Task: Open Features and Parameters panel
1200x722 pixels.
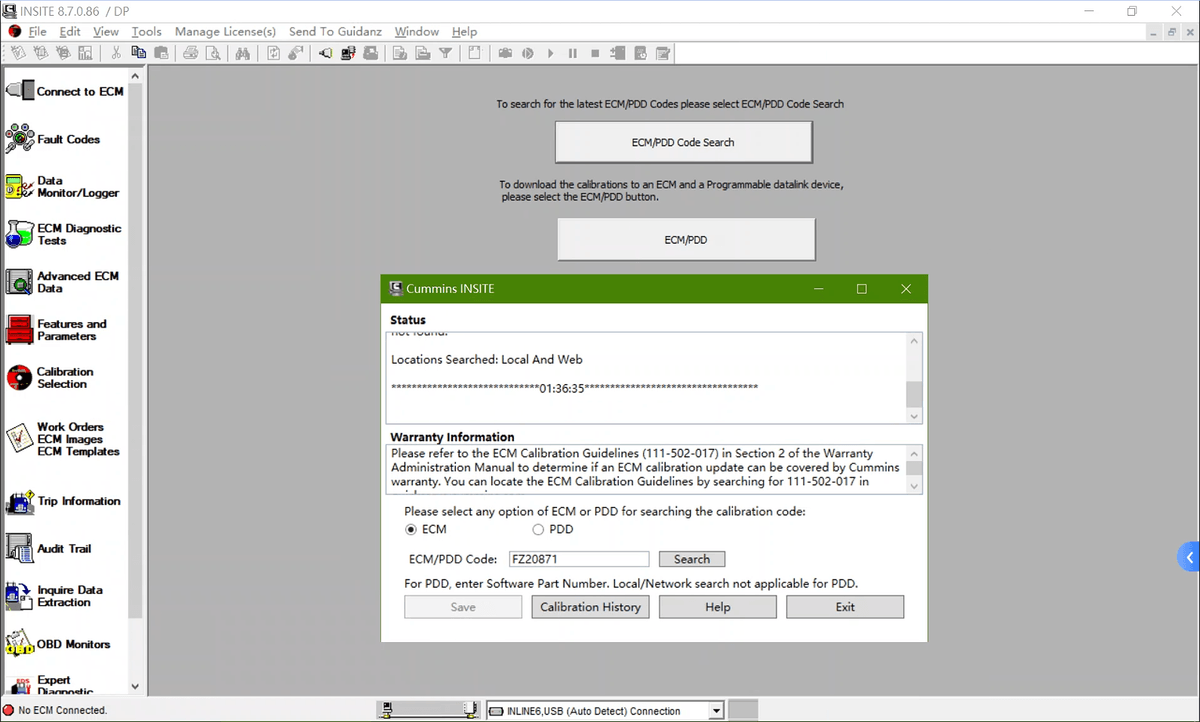Action: coord(20,330)
